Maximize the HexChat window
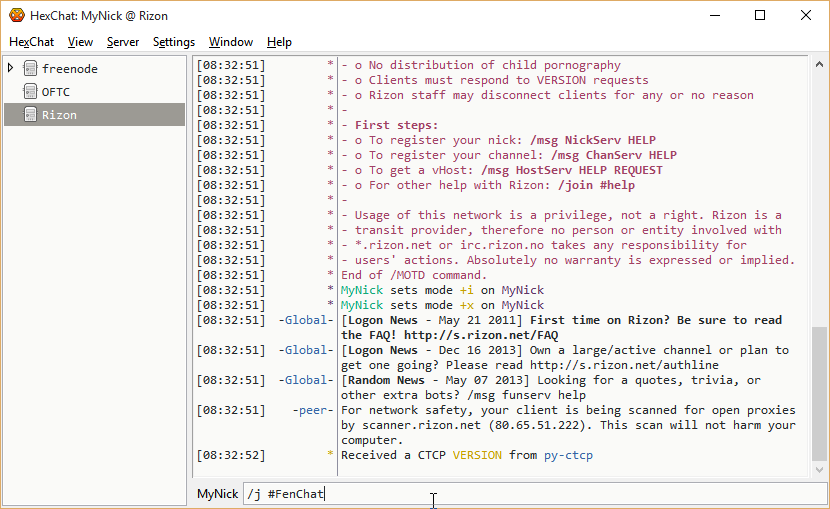The height and width of the screenshot is (509, 830). 760,15
